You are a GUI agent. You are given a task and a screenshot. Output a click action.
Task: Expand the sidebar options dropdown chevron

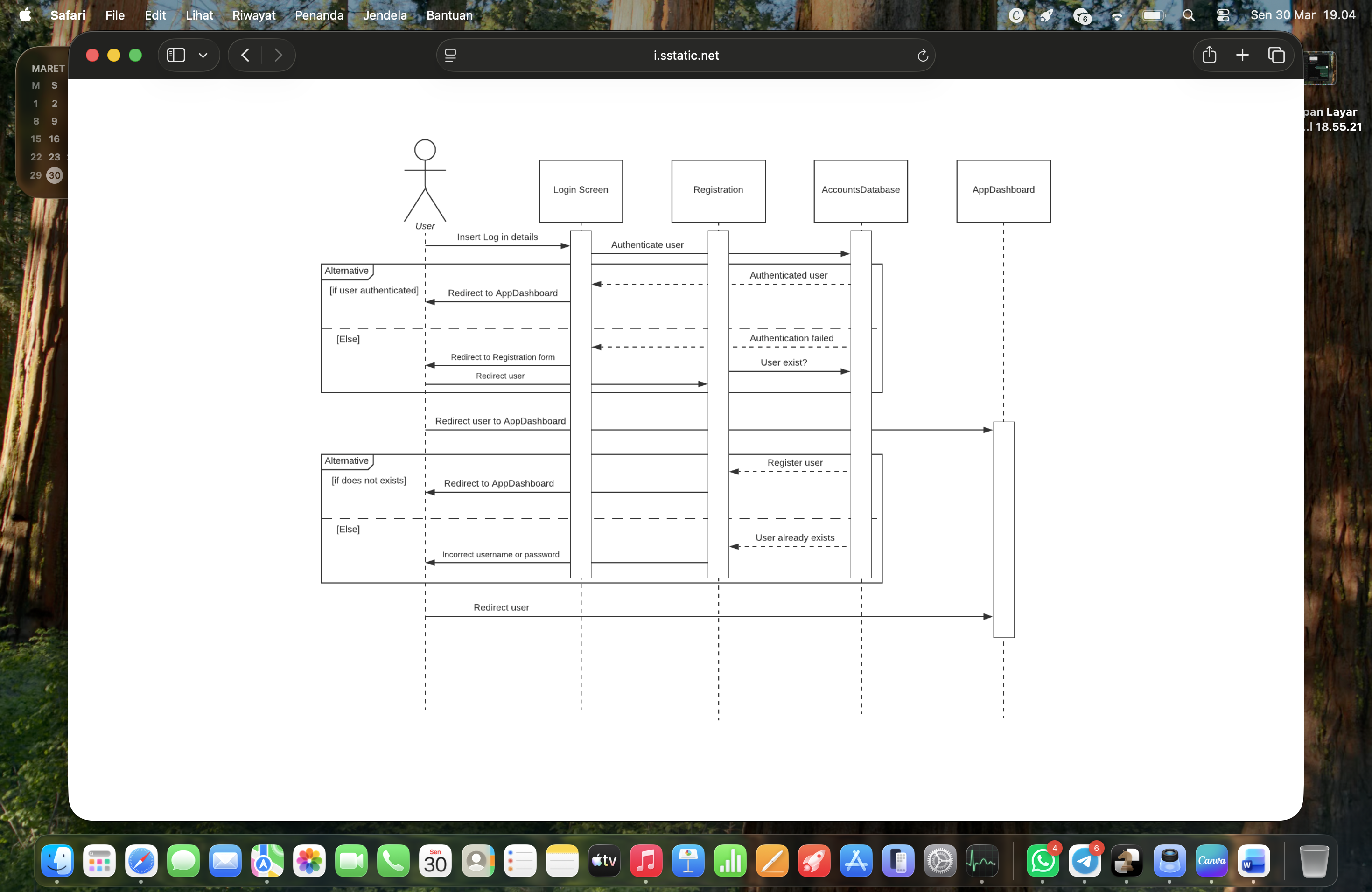(x=203, y=56)
